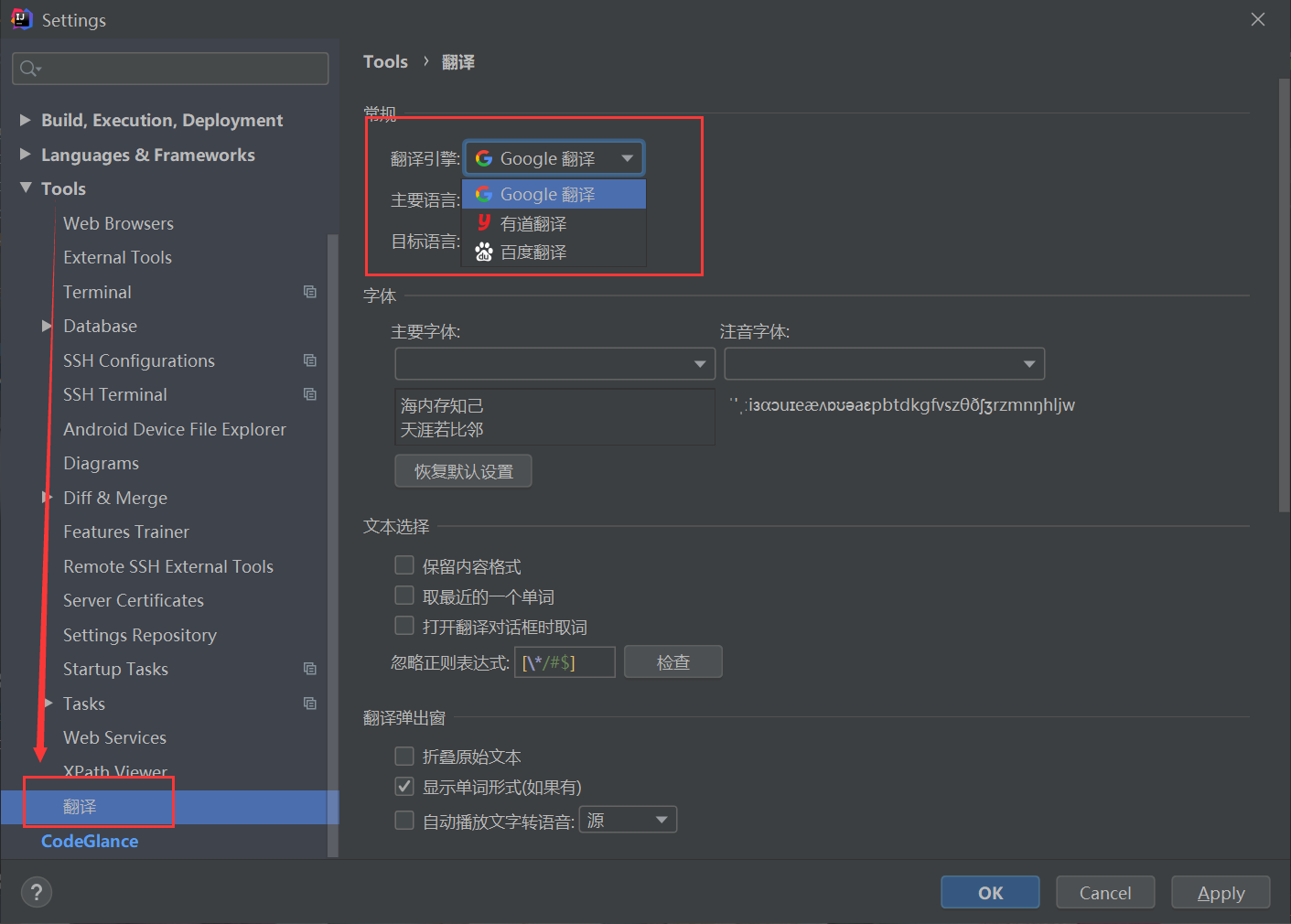Click the 恢复默认设置 button
This screenshot has height=924, width=1291.
pyautogui.click(x=463, y=470)
